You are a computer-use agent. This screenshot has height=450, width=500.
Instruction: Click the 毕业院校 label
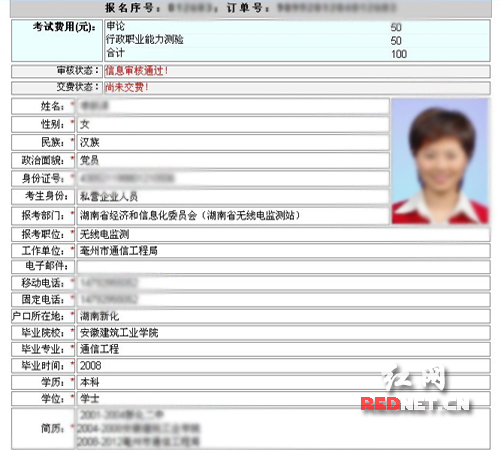coord(43,333)
